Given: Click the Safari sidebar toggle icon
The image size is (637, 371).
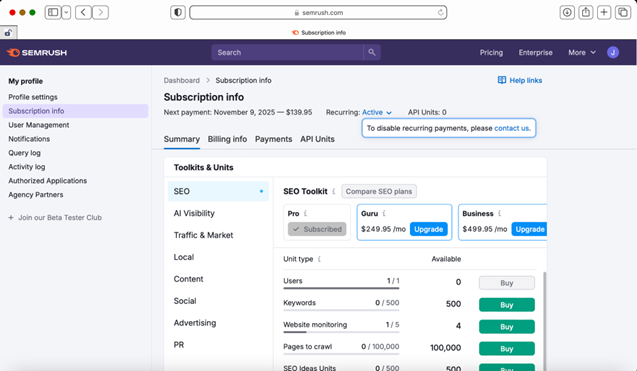Looking at the screenshot, I should [53, 12].
